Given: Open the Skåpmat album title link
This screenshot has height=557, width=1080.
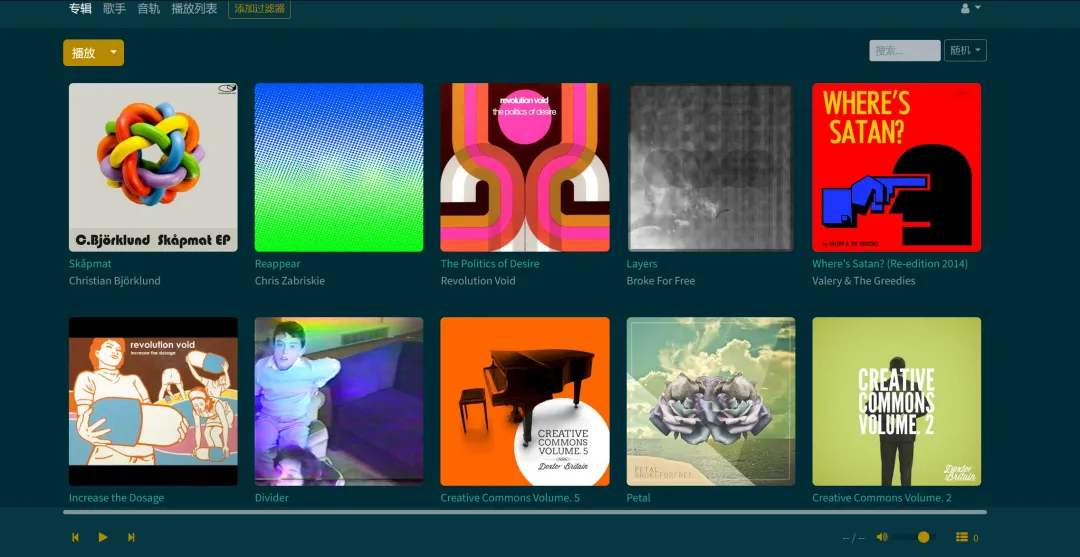Looking at the screenshot, I should click(90, 264).
